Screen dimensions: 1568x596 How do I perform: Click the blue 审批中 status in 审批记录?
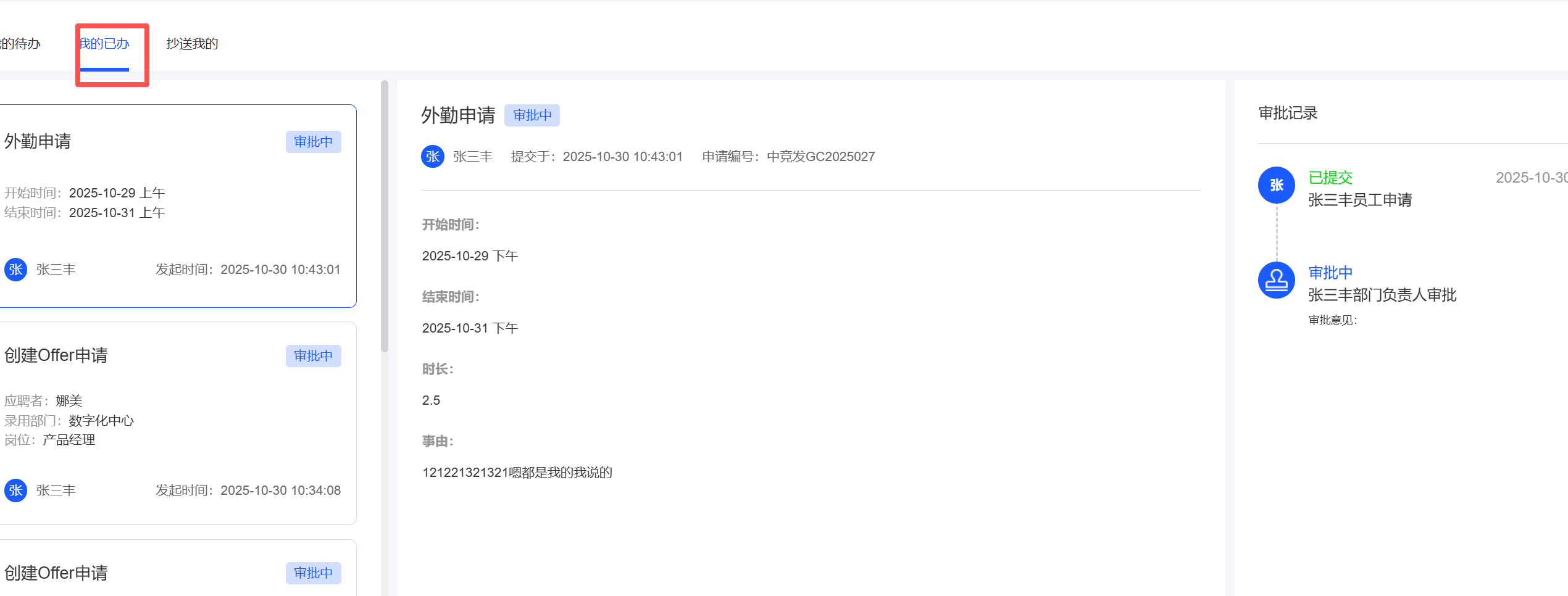(1331, 273)
